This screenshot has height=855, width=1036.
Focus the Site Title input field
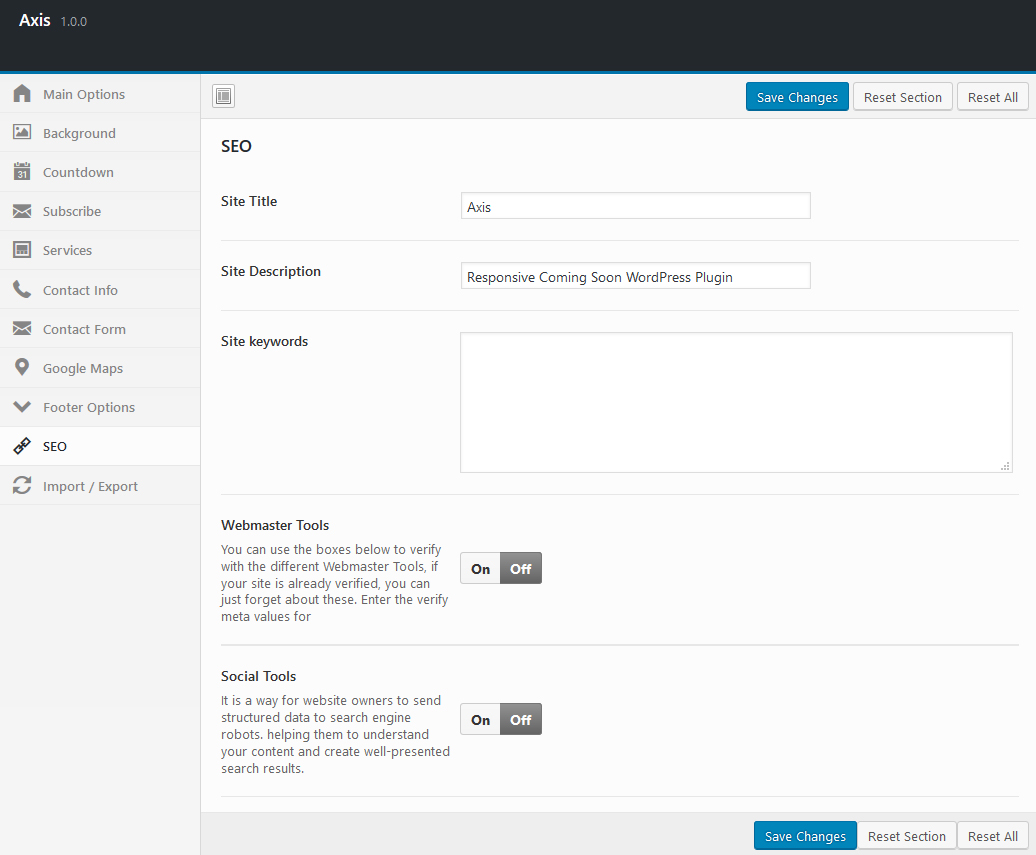click(x=635, y=207)
